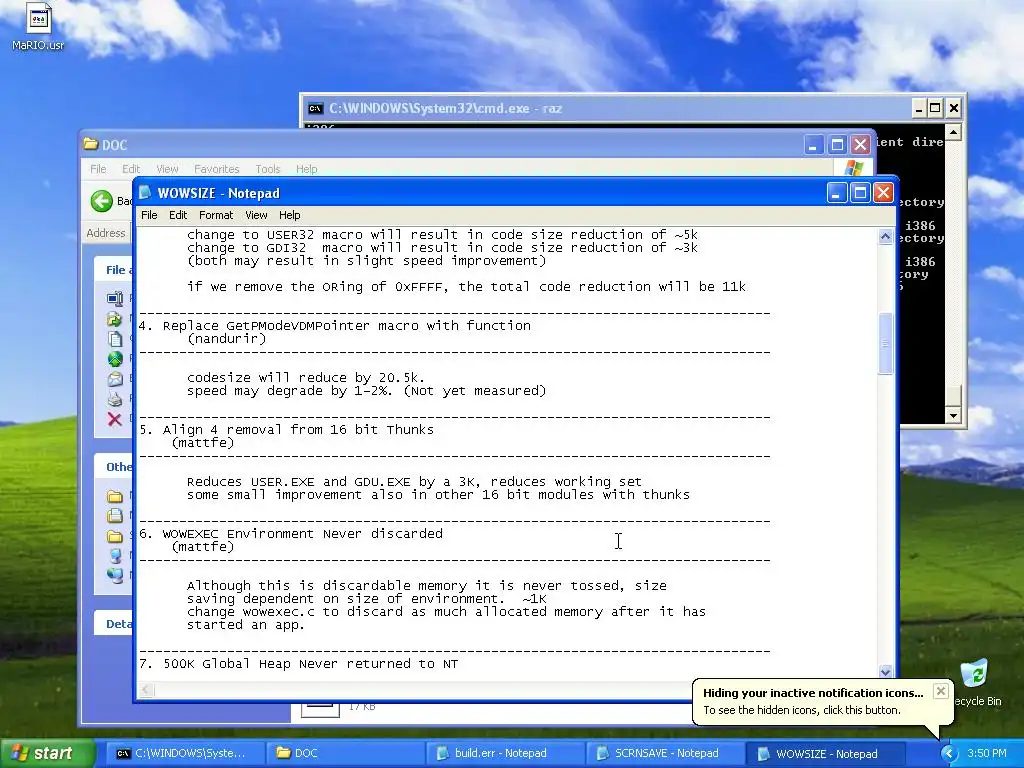Click line 'started an app.' in Notepad
The height and width of the screenshot is (768, 1024).
(x=246, y=624)
